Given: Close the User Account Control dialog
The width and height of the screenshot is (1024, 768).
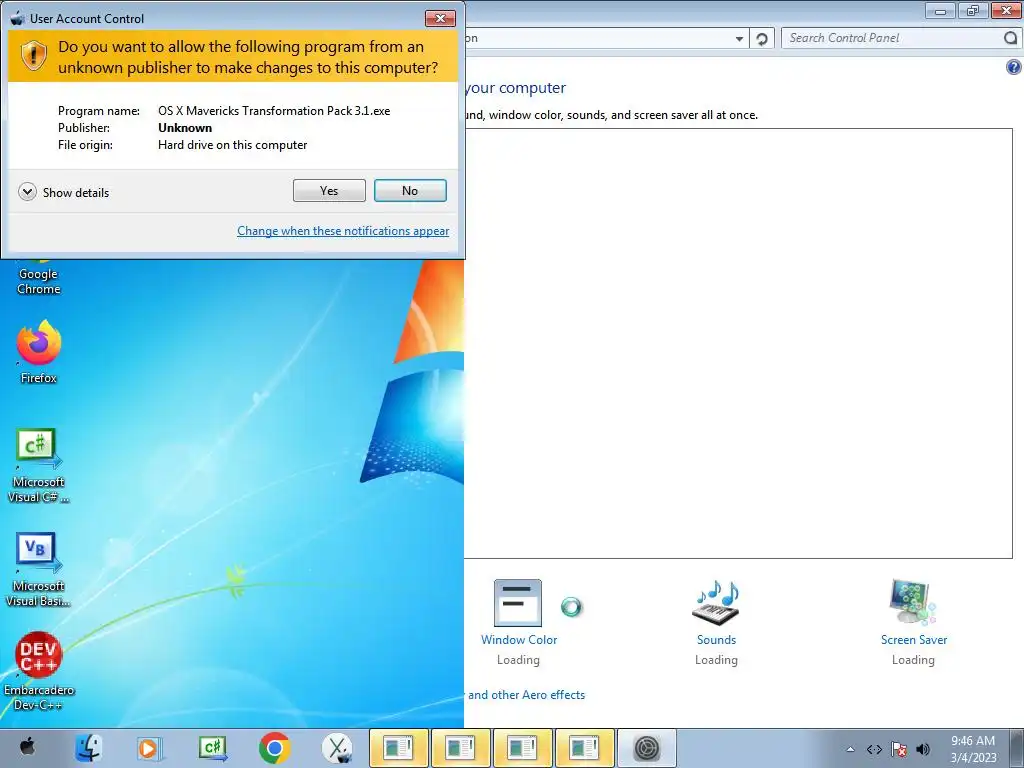Looking at the screenshot, I should pos(440,18).
